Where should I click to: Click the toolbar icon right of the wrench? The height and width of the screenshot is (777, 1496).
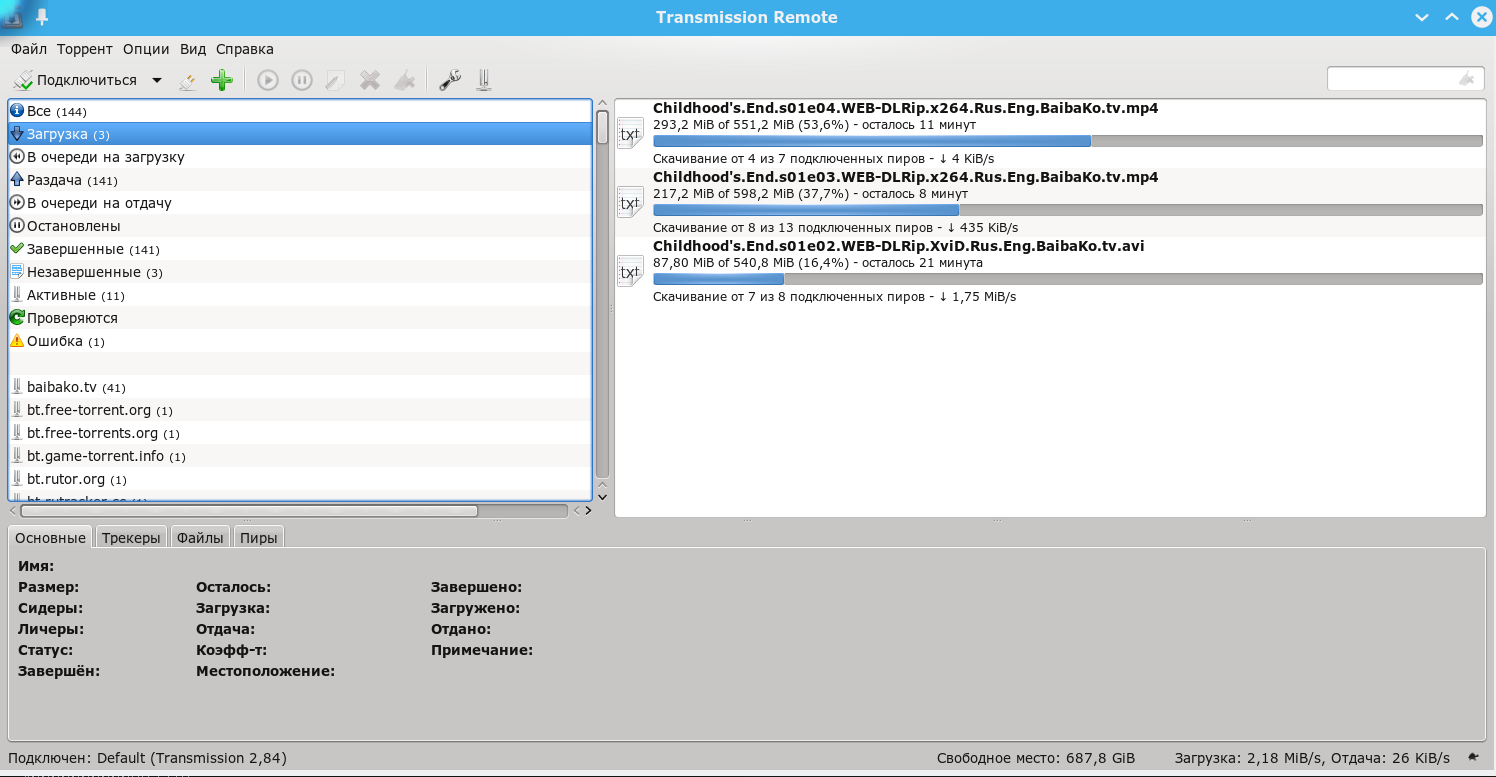tap(484, 80)
